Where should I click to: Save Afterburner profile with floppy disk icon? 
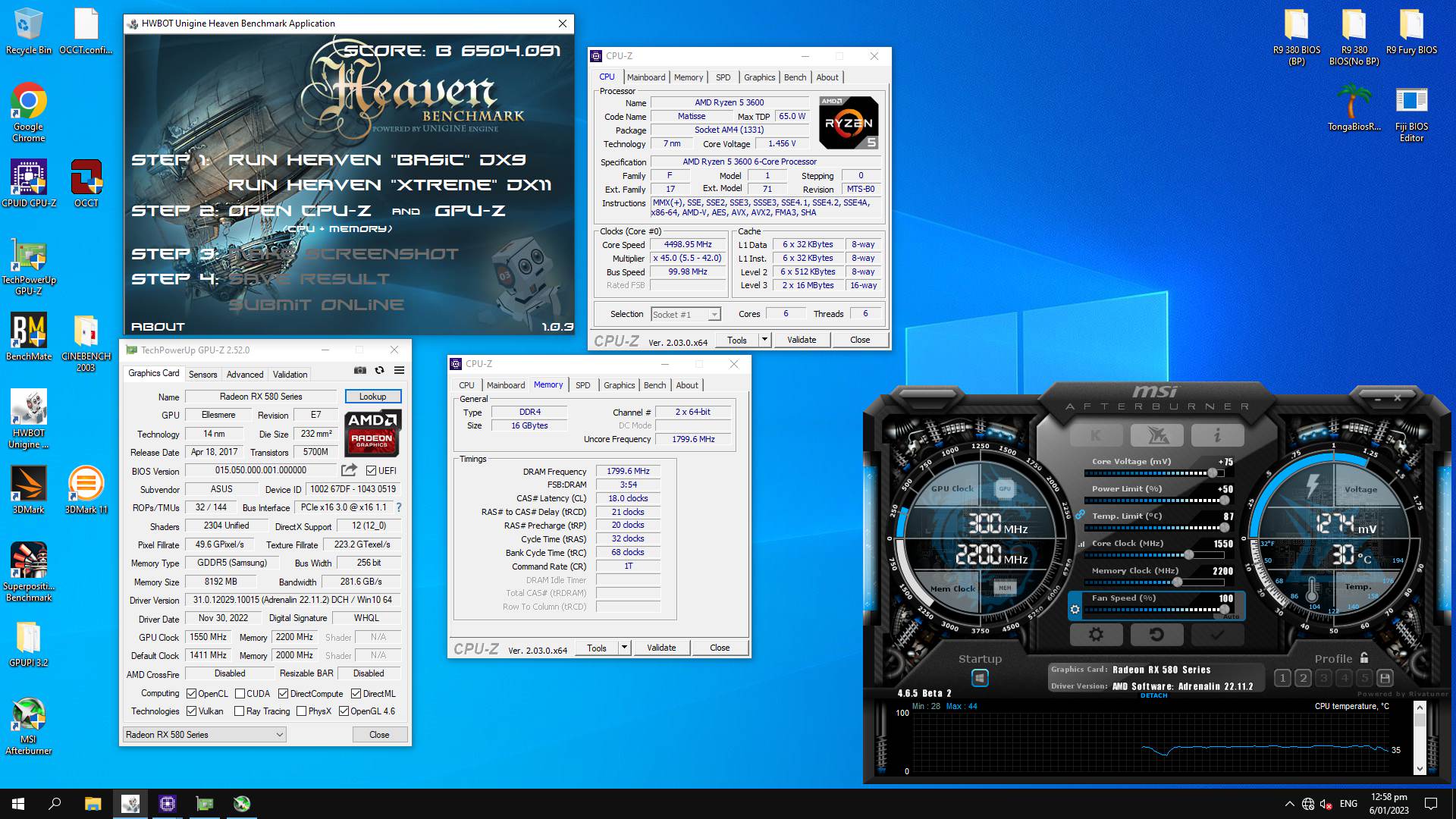point(1385,678)
